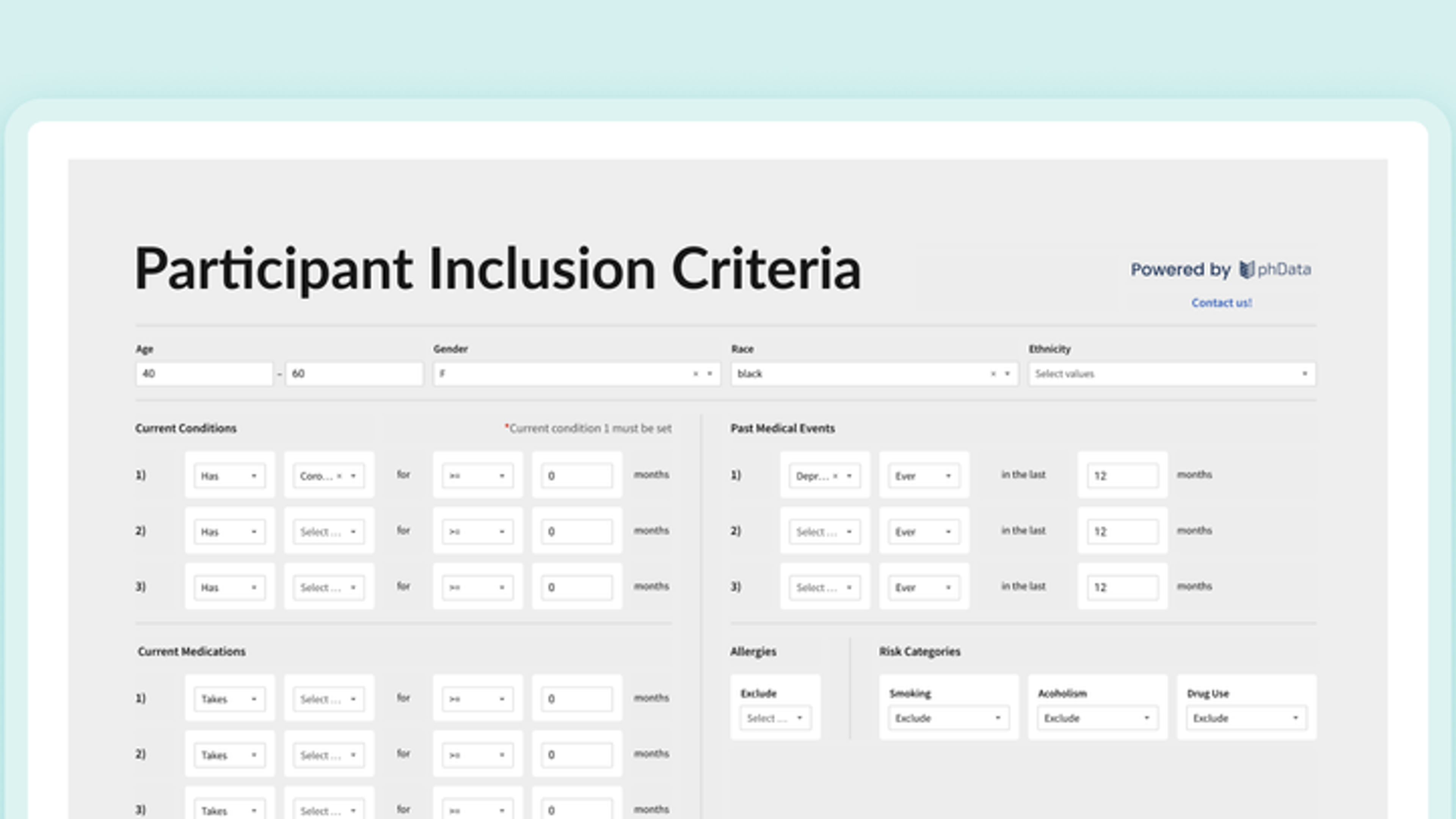Screen dimensions: 1456x819
Task: Open the Drug Use risk dropdown
Action: [x=1246, y=718]
